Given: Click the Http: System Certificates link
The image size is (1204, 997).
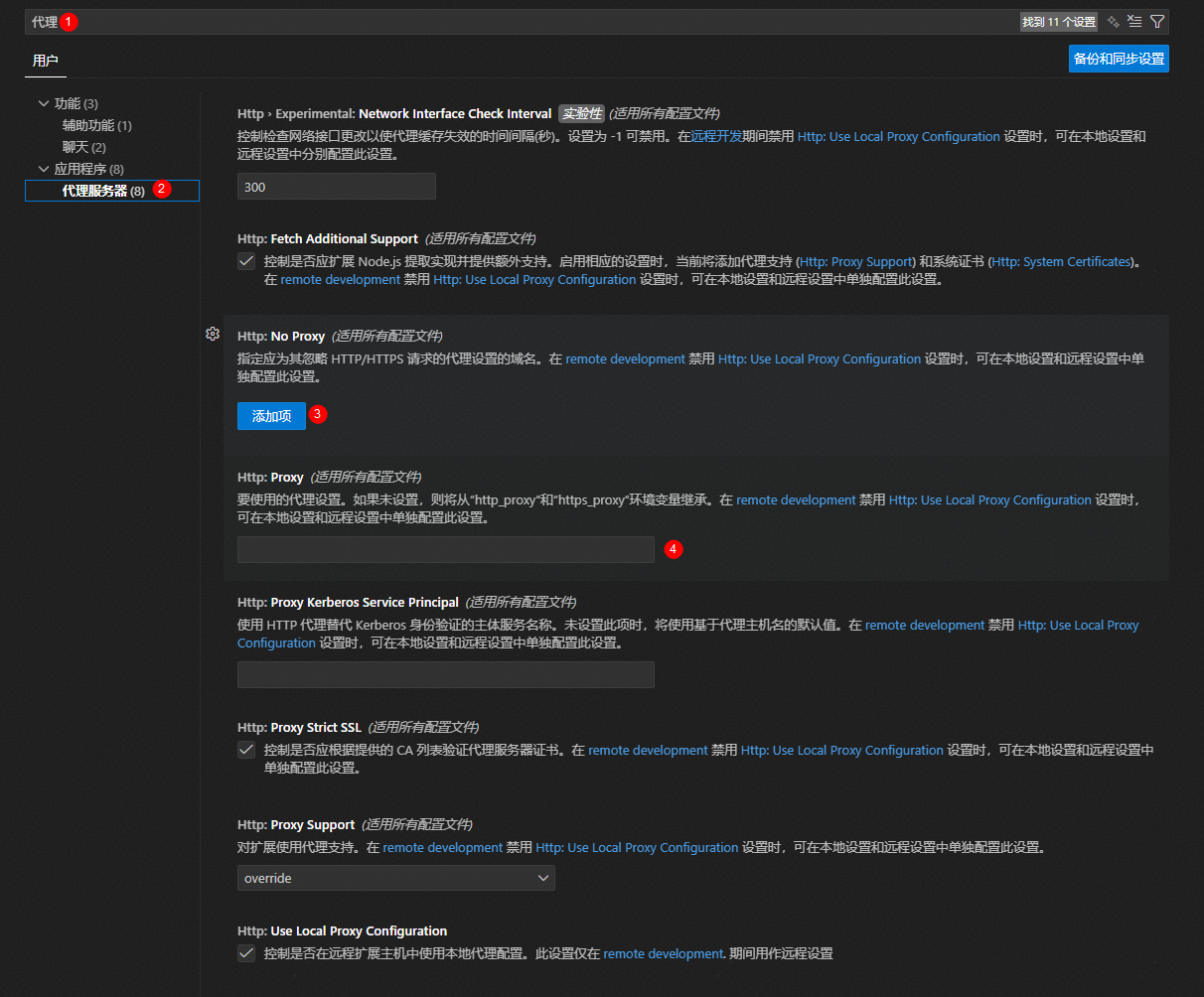Looking at the screenshot, I should [1061, 262].
